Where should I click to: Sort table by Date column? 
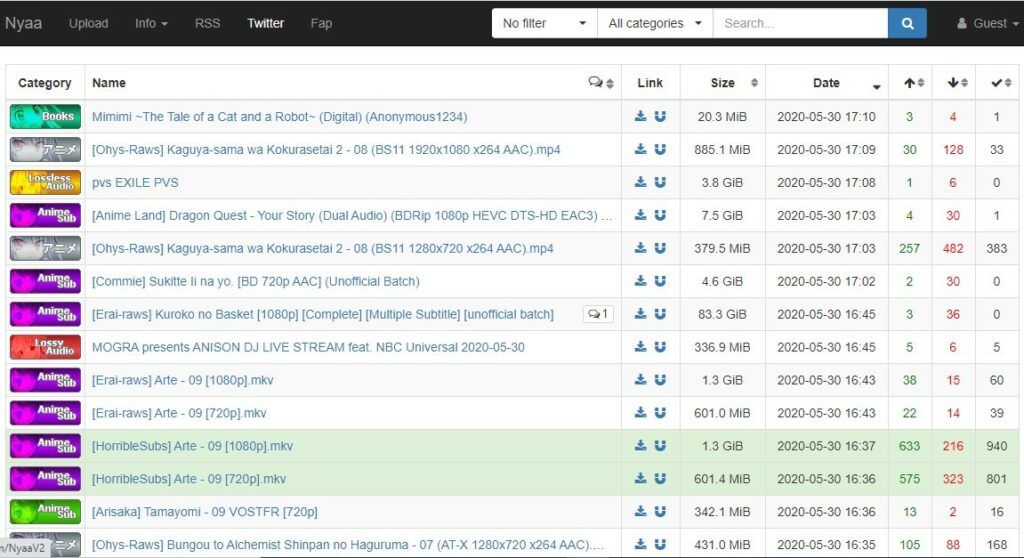pyautogui.click(x=827, y=83)
